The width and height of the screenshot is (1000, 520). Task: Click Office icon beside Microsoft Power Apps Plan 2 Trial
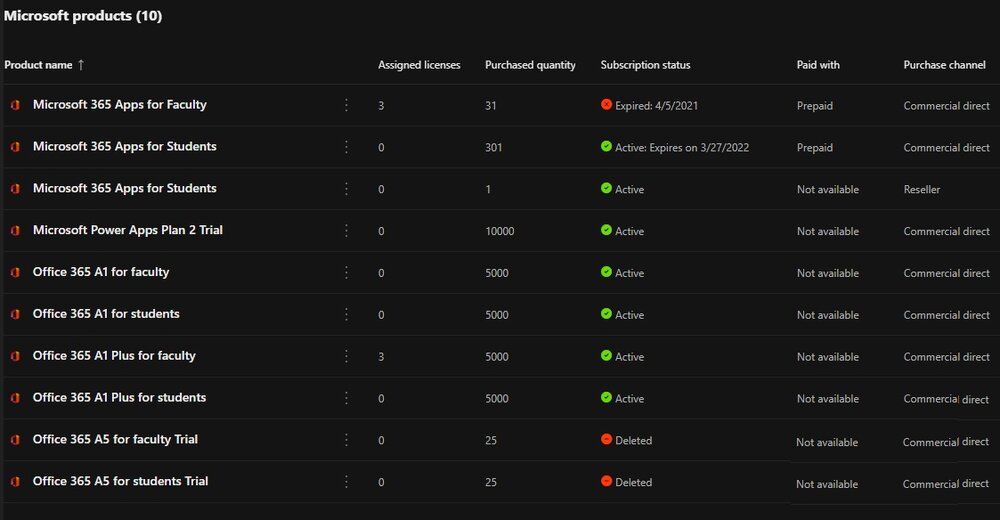click(x=15, y=231)
